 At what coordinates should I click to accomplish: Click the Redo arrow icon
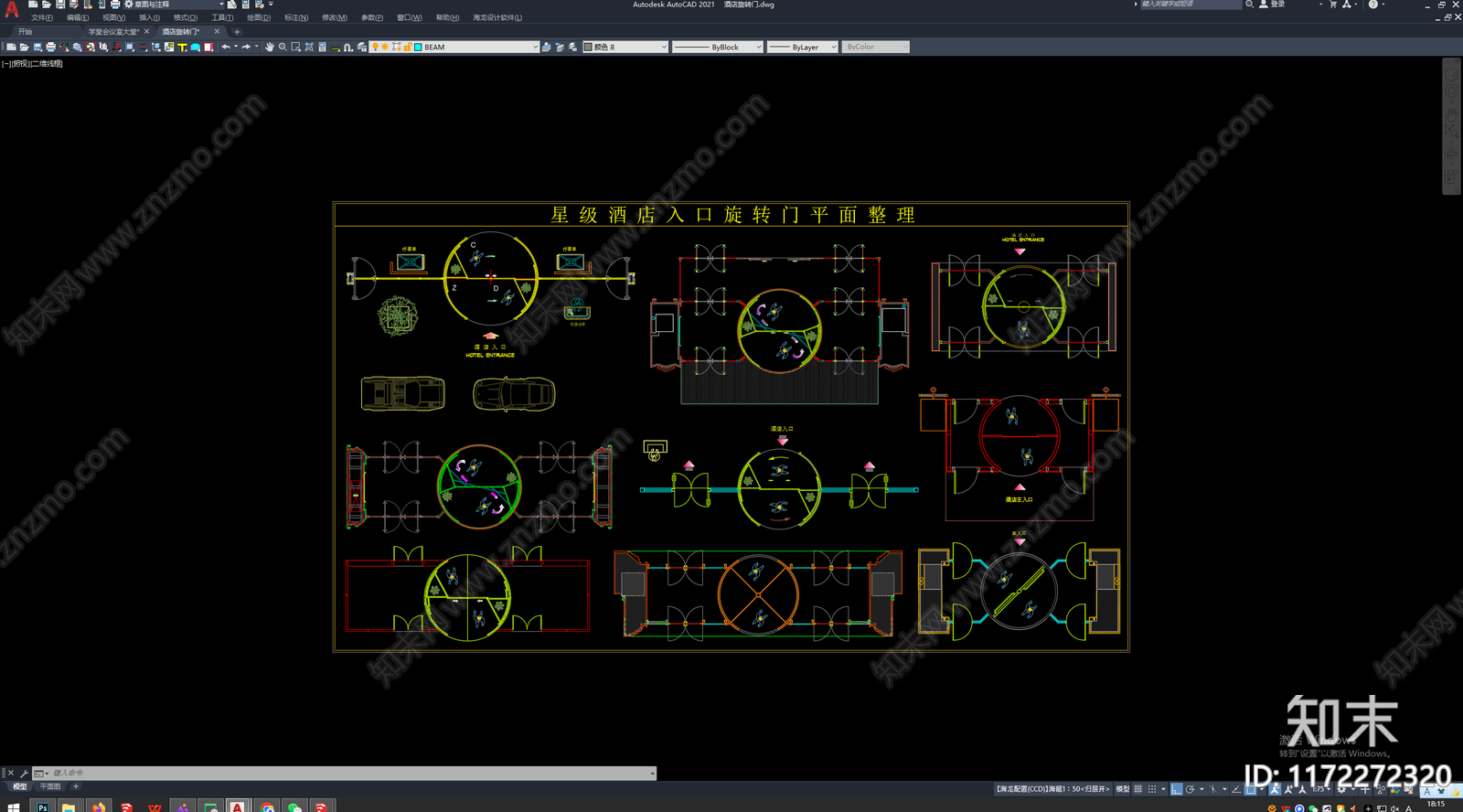point(246,47)
